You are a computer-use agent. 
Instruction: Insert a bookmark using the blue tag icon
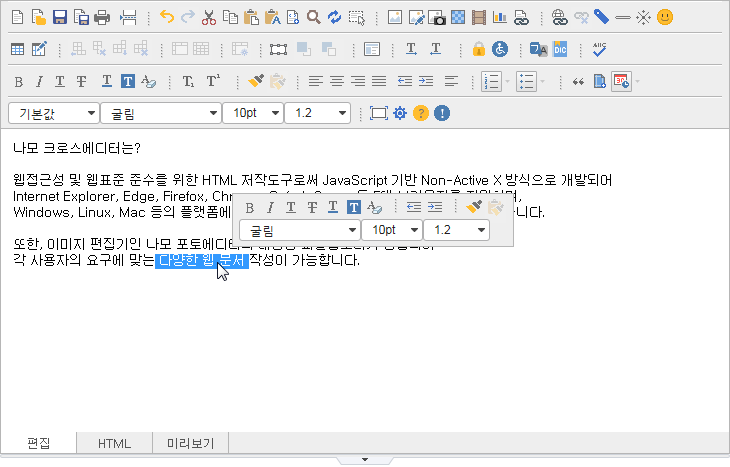tap(601, 18)
